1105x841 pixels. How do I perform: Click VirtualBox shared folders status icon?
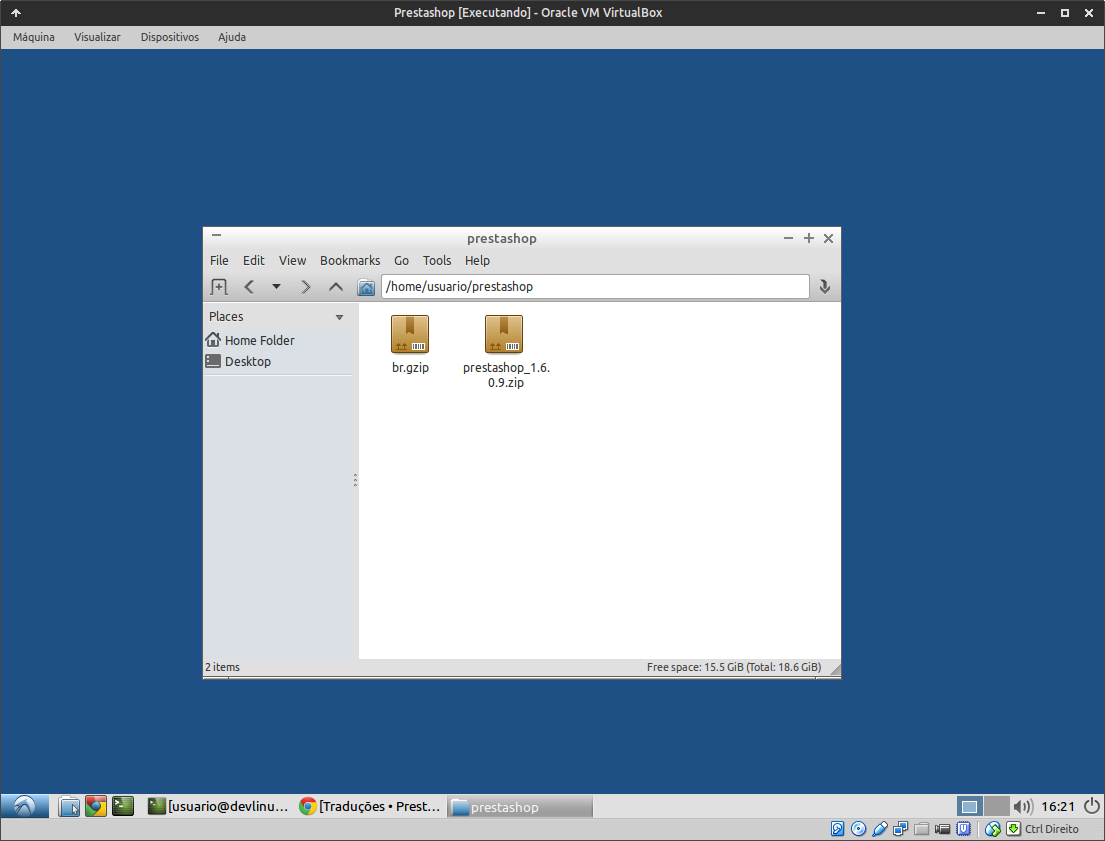(922, 829)
